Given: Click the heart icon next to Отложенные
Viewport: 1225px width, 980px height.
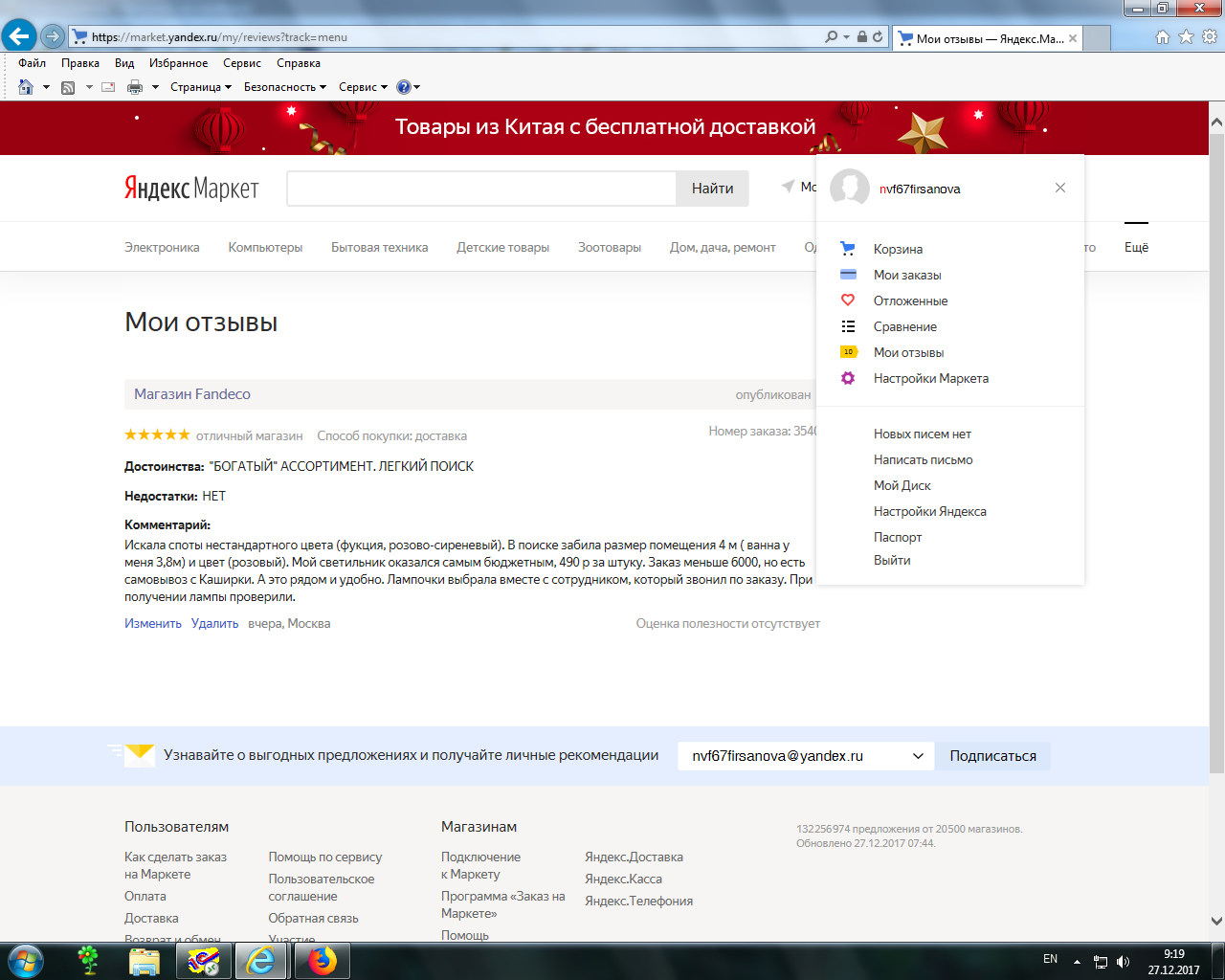Looking at the screenshot, I should click(x=848, y=301).
